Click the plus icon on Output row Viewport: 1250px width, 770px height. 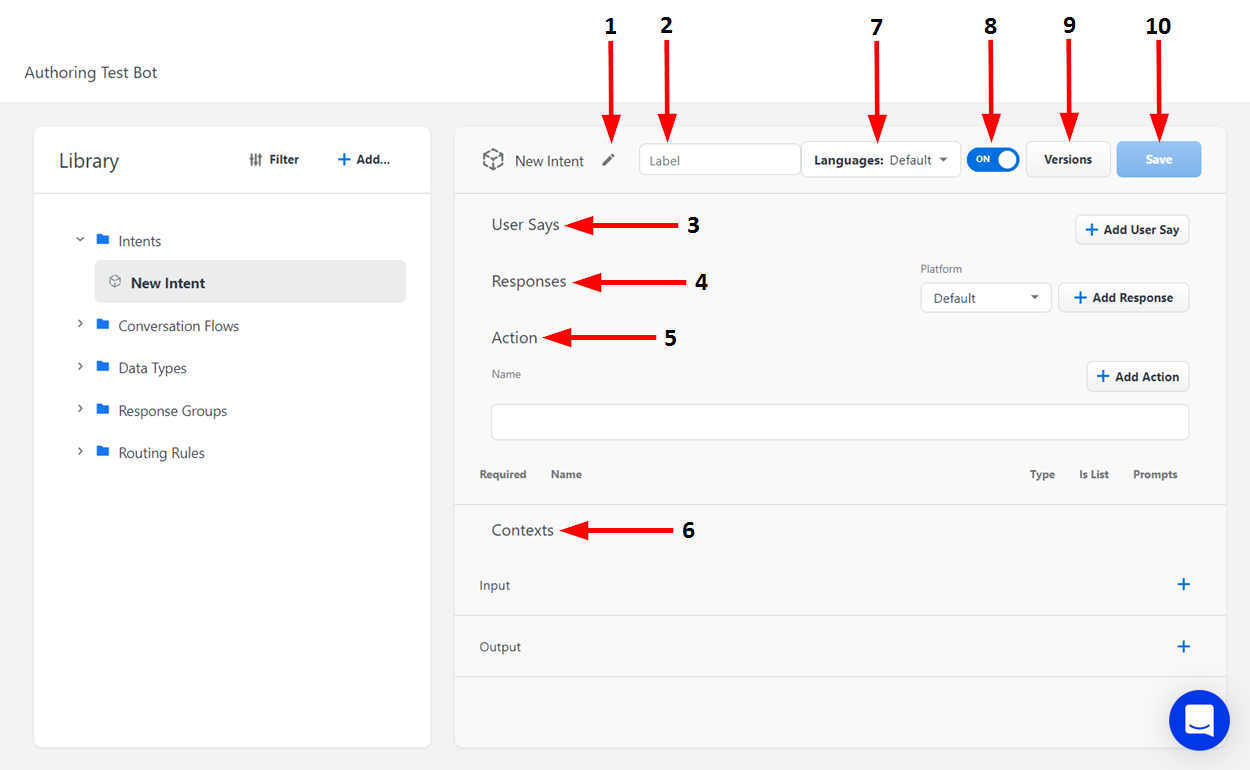[1183, 646]
